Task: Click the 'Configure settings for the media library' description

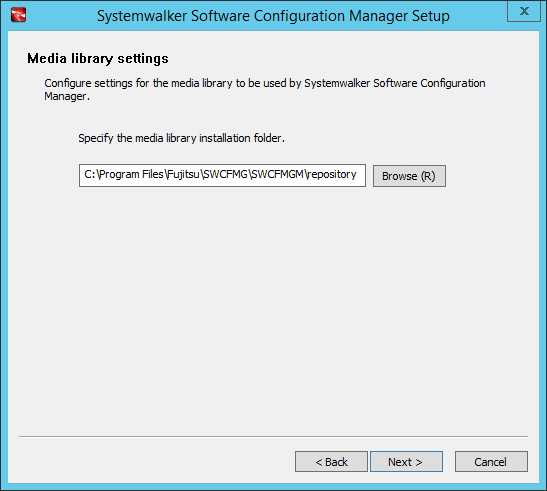Action: [264, 89]
